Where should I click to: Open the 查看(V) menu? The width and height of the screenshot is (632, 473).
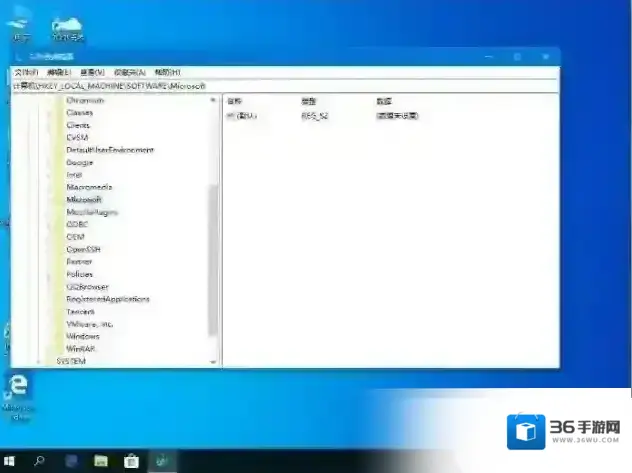click(93, 73)
